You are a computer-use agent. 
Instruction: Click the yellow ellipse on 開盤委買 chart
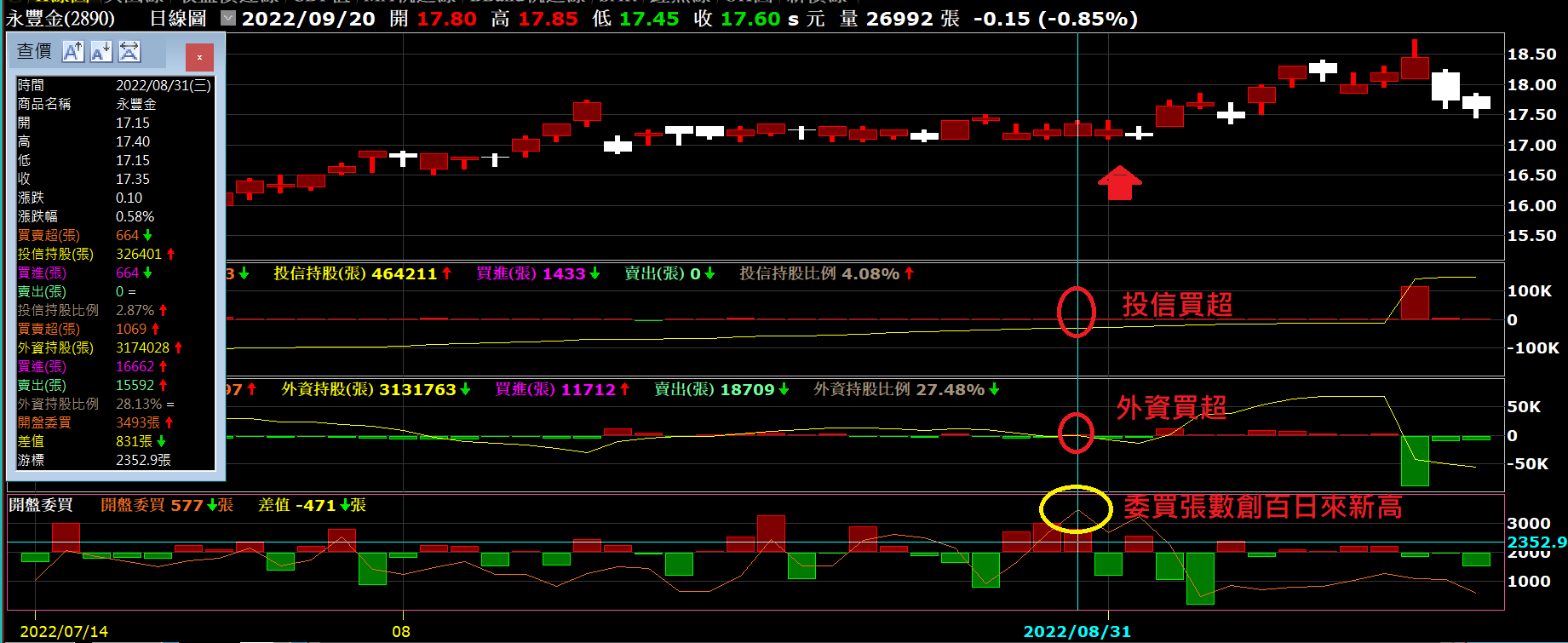[x=1076, y=509]
